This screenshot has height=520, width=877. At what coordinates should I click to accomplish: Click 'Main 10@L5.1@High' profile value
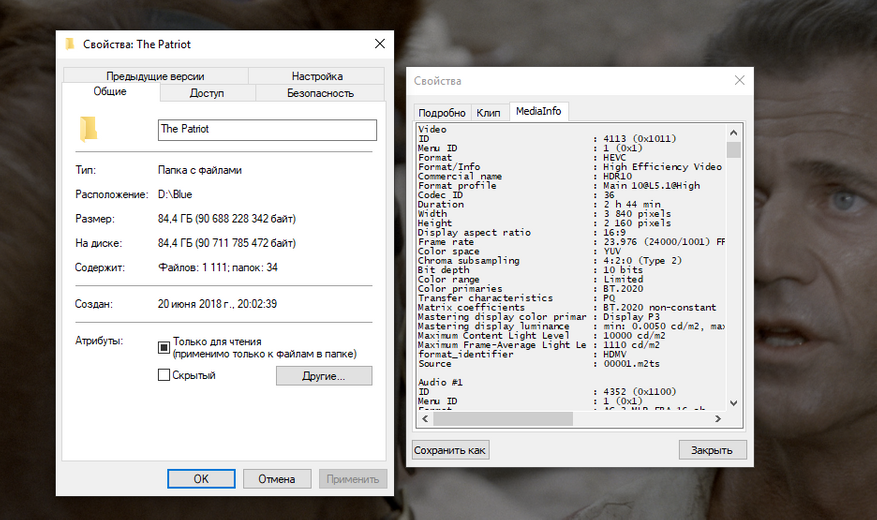tap(652, 186)
